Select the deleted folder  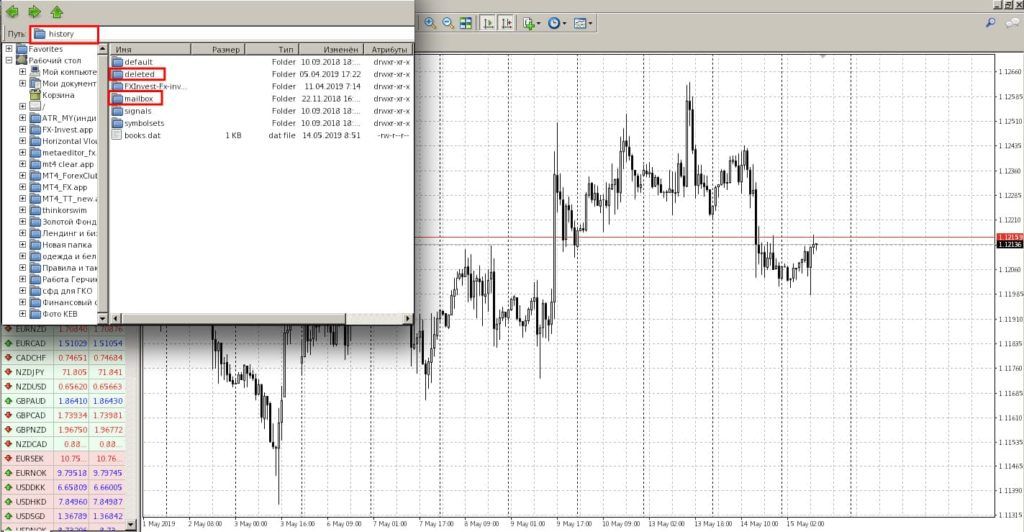coord(139,74)
